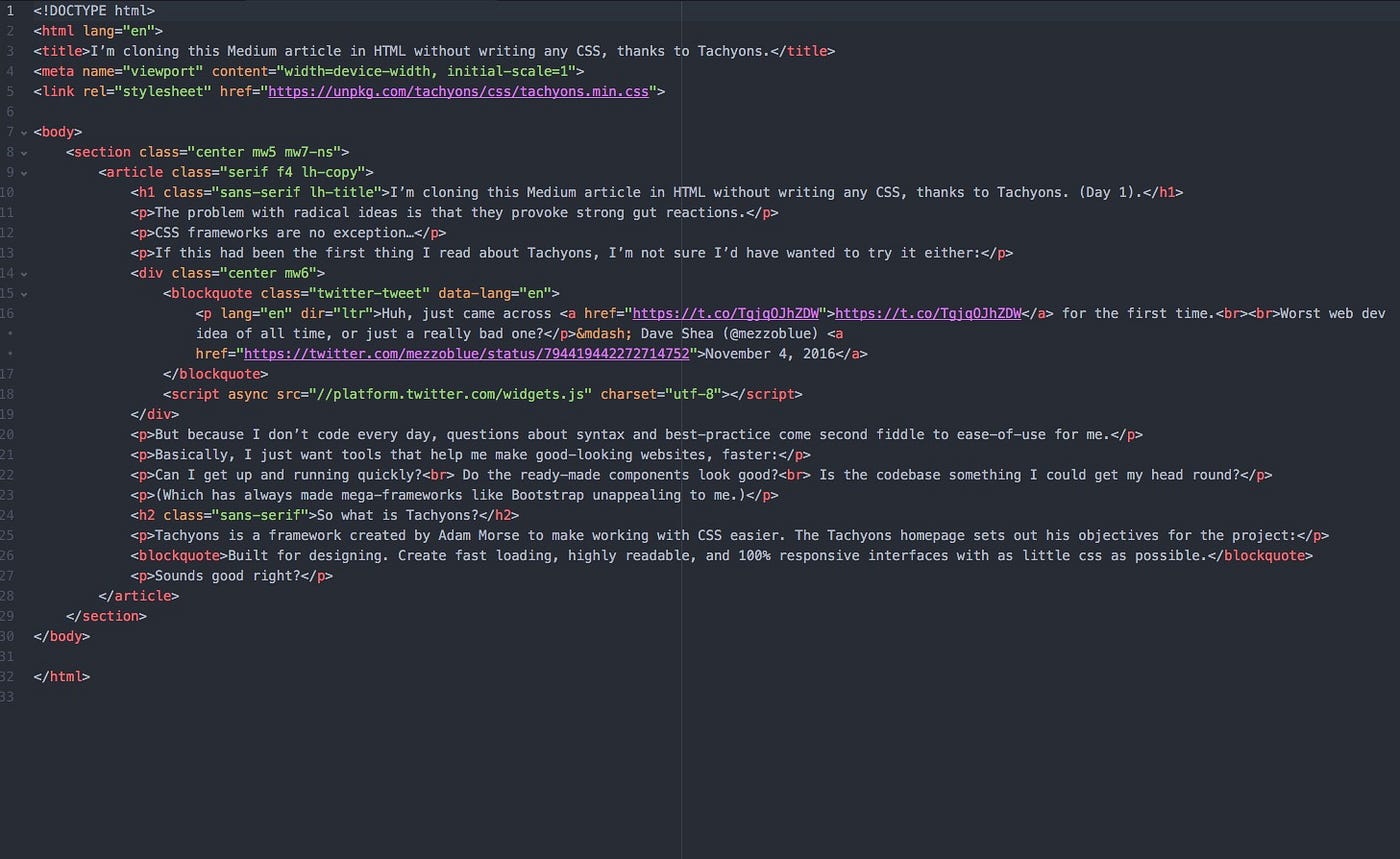Click the "center mw6" class value
The width and height of the screenshot is (1400, 859).
pos(270,273)
